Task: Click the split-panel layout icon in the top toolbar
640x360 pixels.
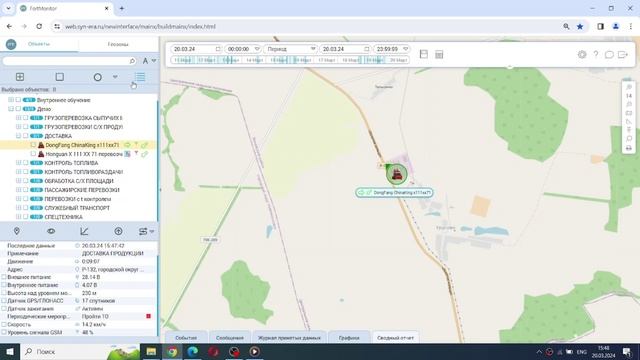Action: [424, 54]
